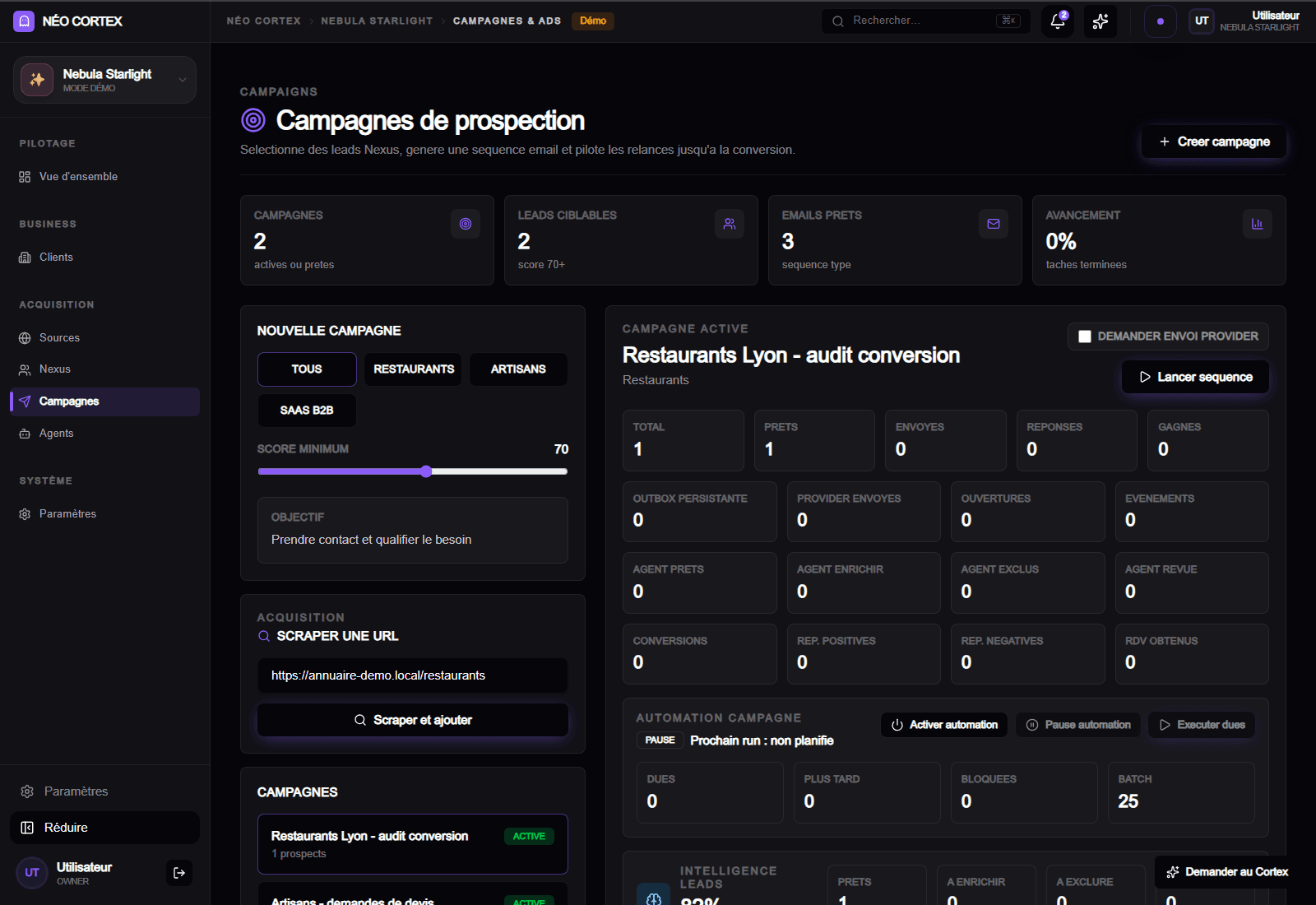1316x905 pixels.
Task: Click the users icon in Leads ciblables card
Action: [x=730, y=224]
